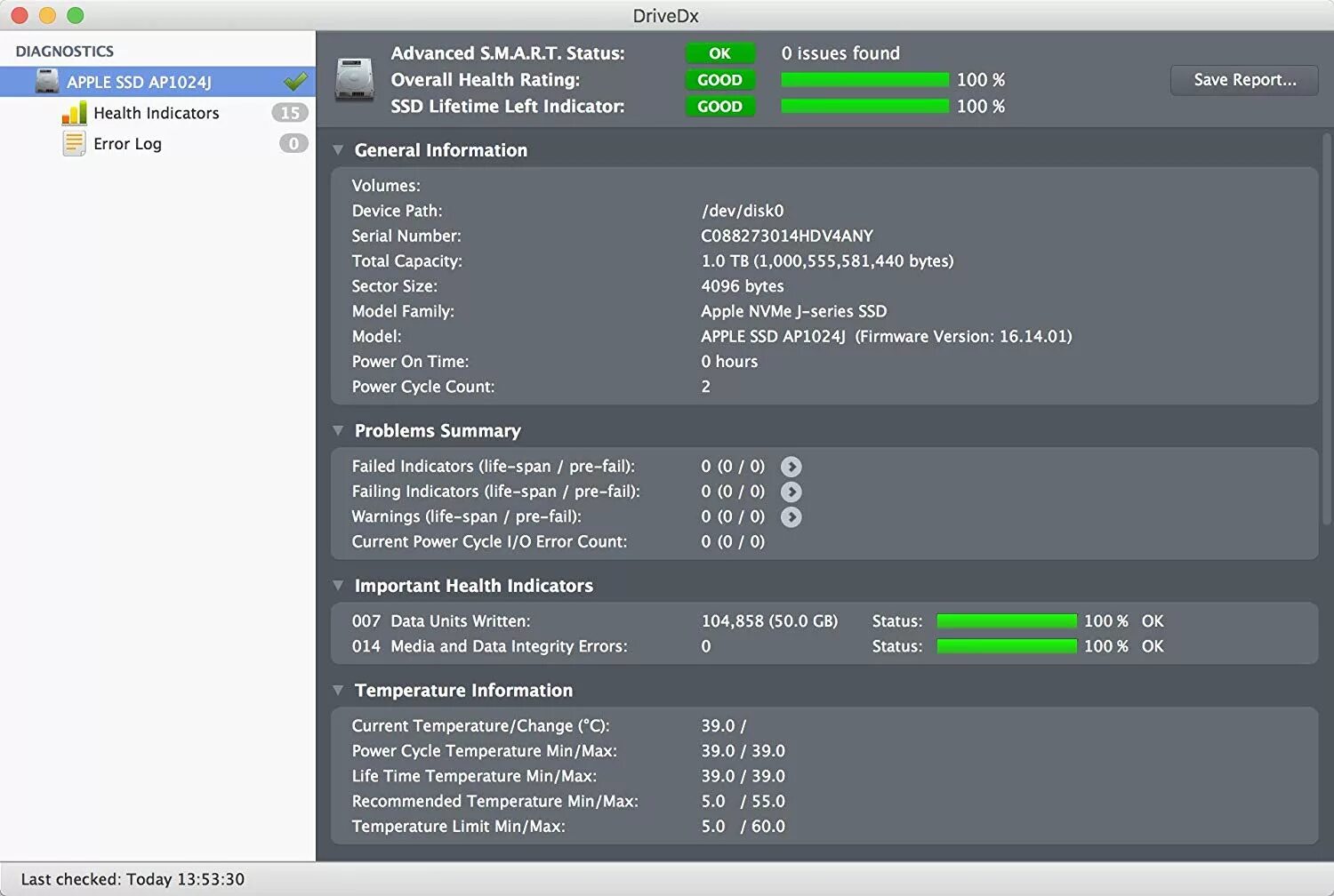
Task: Collapse the Problems Summary section
Action: [338, 430]
